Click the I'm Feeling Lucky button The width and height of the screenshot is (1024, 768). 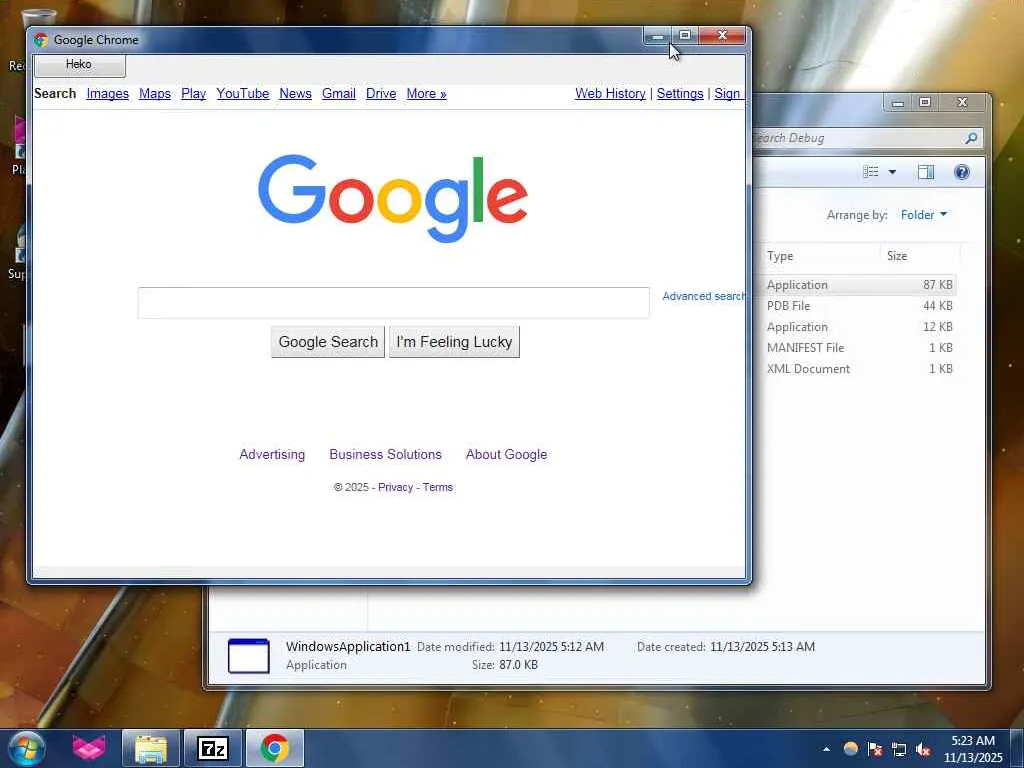coord(455,342)
